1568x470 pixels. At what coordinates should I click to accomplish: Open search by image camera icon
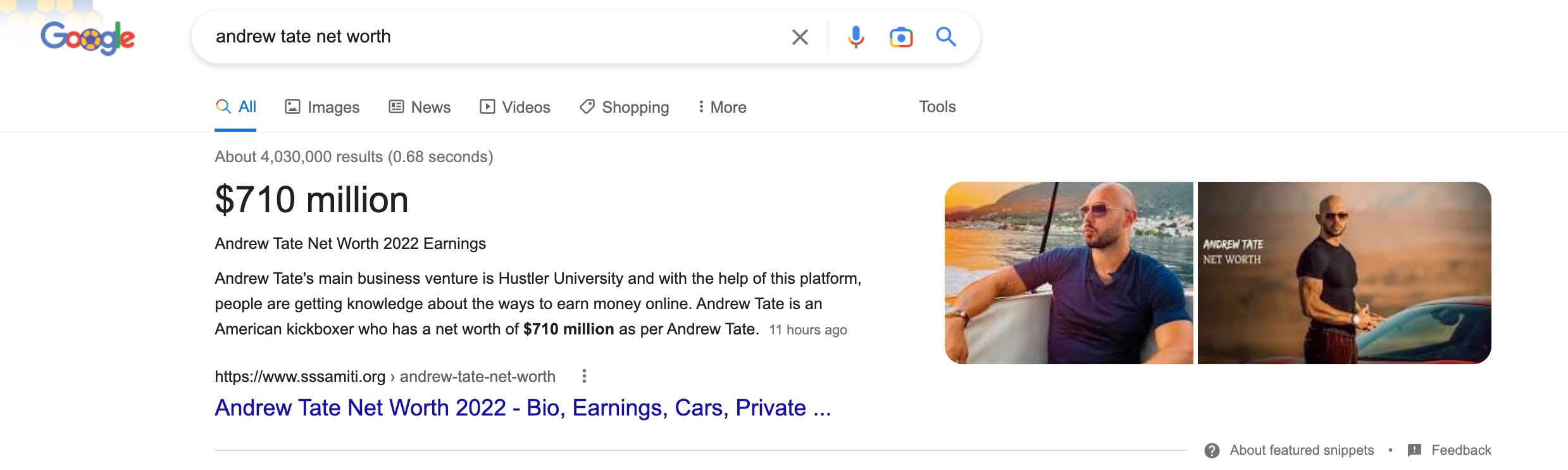[x=901, y=37]
